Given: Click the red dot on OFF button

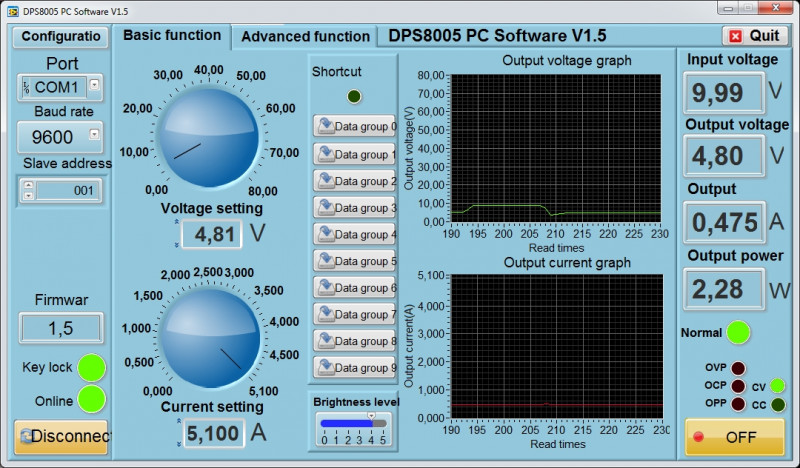Looking at the screenshot, I should click(x=698, y=437).
